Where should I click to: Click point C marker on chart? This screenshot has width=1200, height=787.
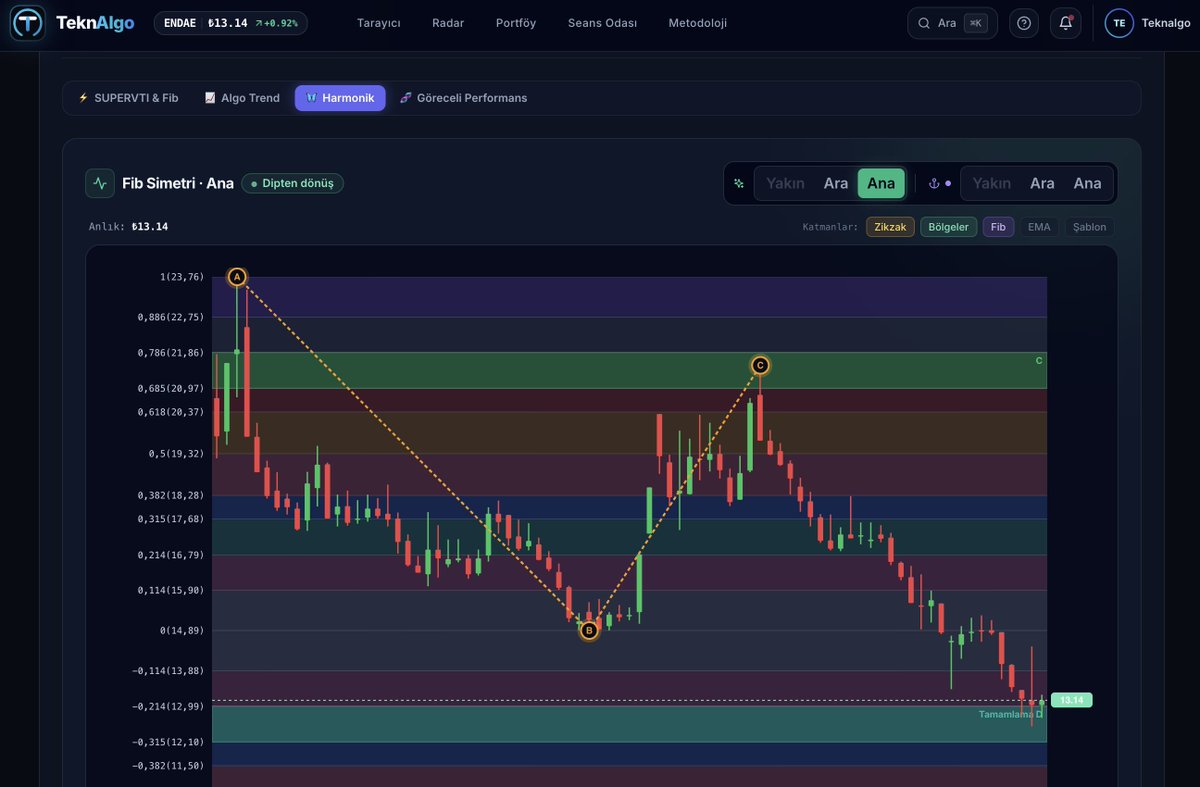click(760, 366)
